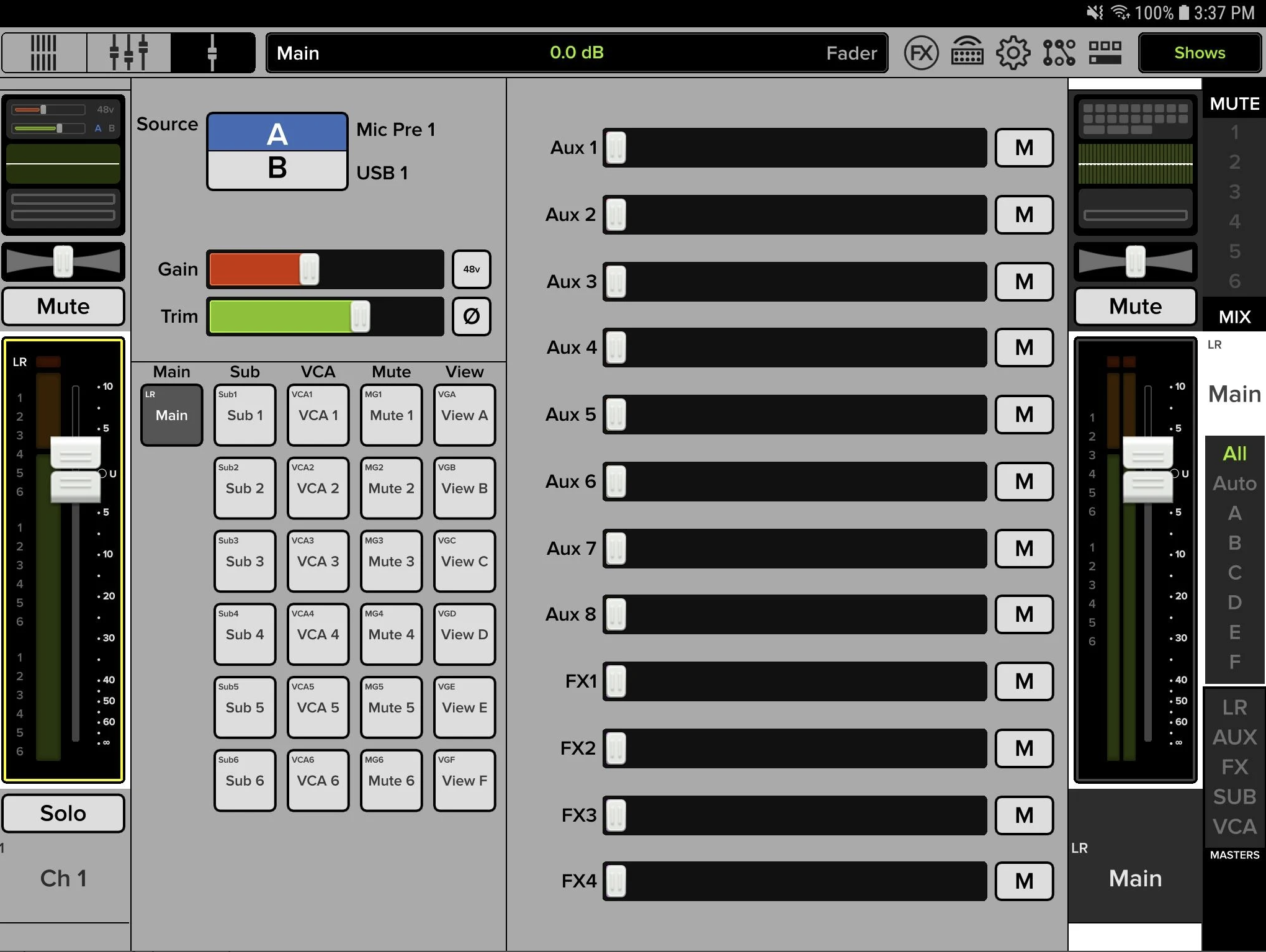Solo channel Ch 1
The image size is (1266, 952).
pos(63,813)
